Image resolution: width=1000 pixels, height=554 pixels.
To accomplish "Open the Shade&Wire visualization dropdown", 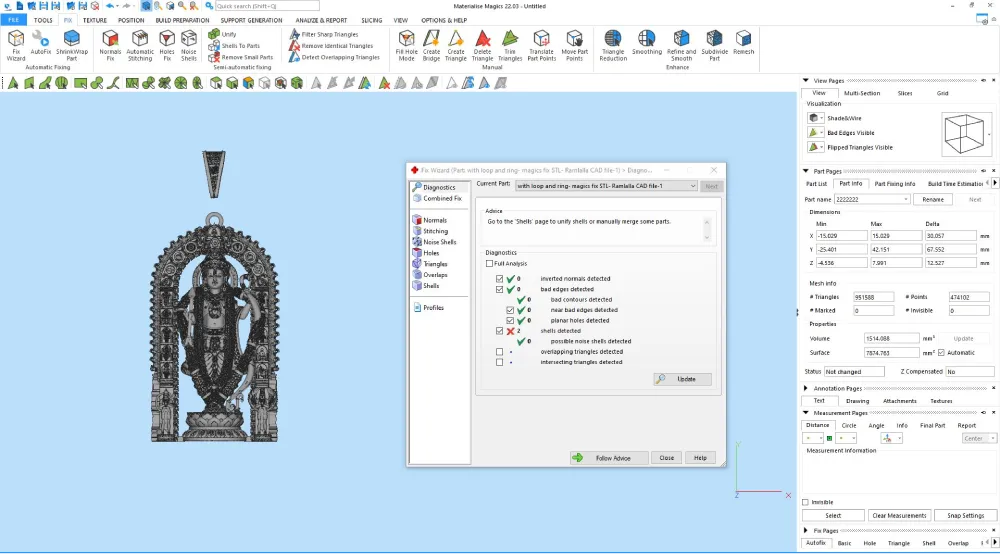I will point(821,118).
